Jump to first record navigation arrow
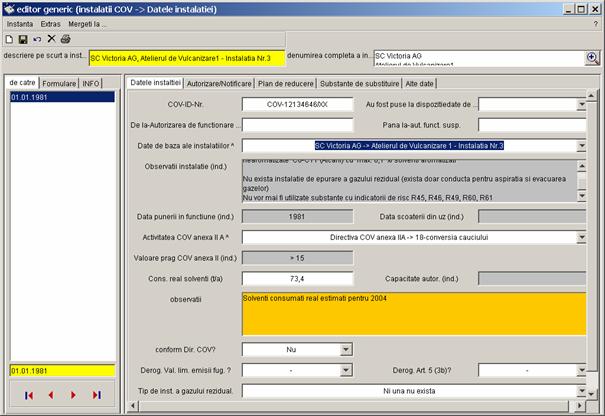This screenshot has width=605, height=416. [28, 395]
